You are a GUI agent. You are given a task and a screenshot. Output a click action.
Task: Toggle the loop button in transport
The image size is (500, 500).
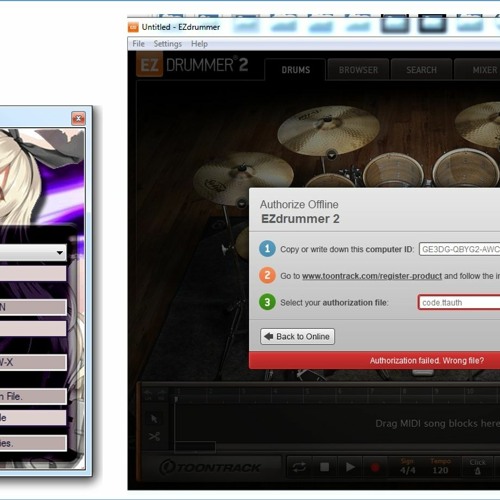click(x=299, y=467)
